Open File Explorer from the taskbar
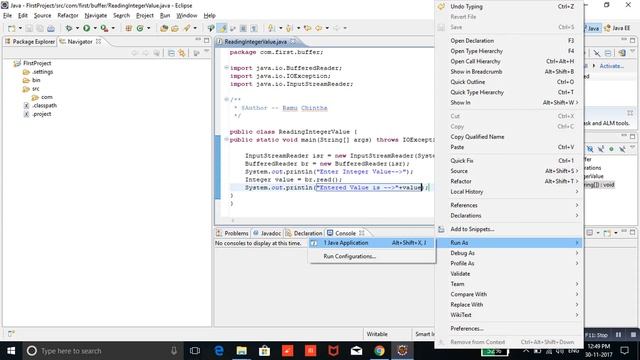Screen dimensions: 640x360 (242, 351)
